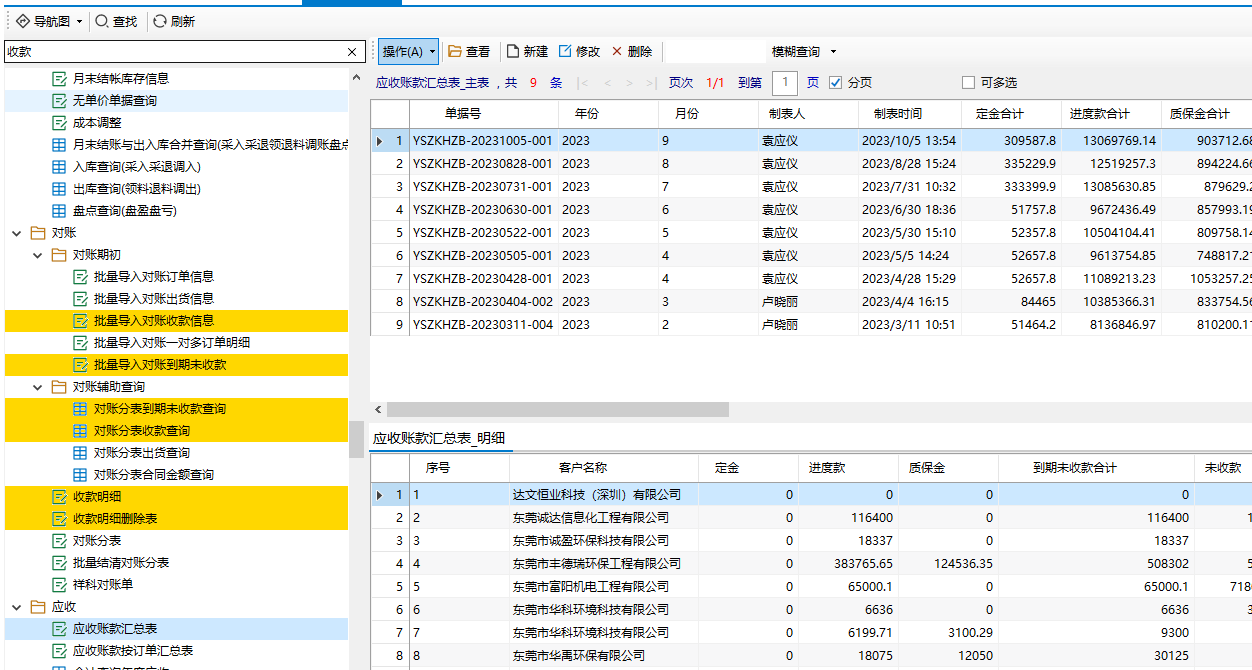Open the 操作(A) dropdown menu
The width and height of the screenshot is (1252, 670).
[x=408, y=51]
